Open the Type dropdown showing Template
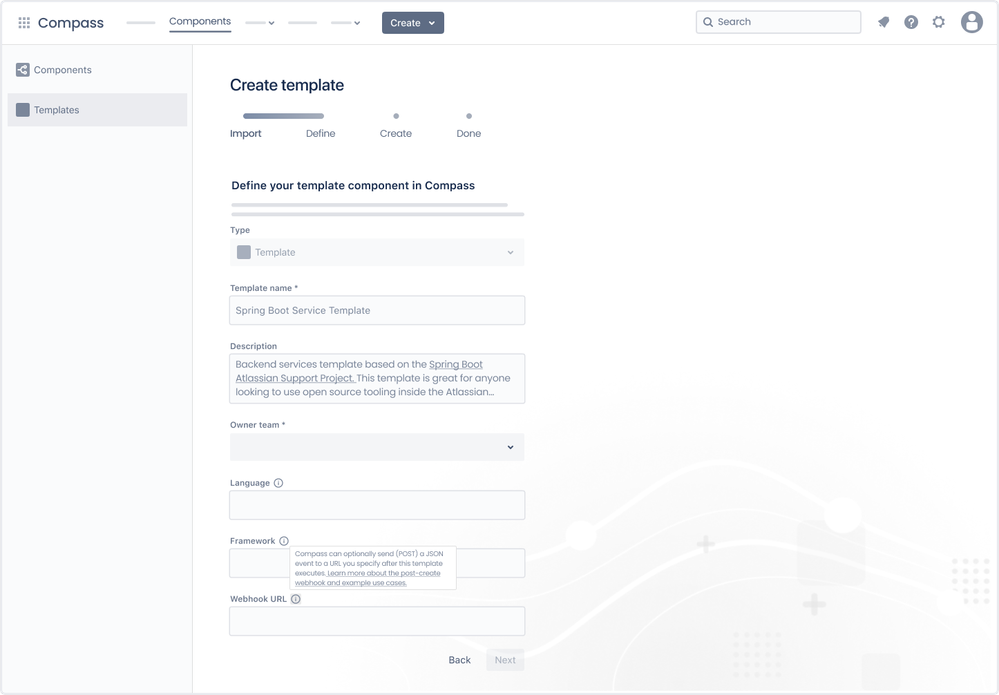 click(377, 252)
